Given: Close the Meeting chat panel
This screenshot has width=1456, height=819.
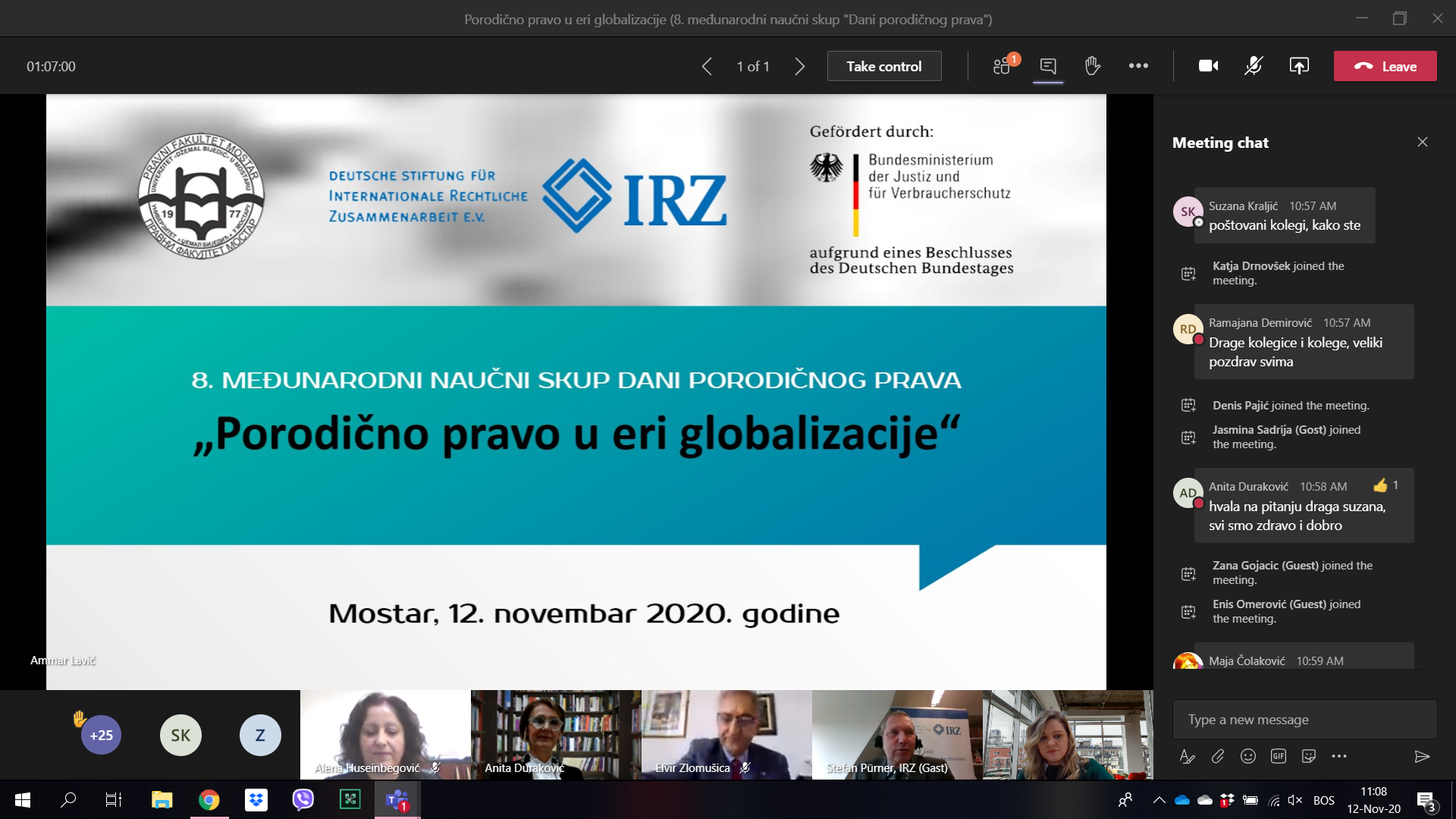Looking at the screenshot, I should [1423, 142].
